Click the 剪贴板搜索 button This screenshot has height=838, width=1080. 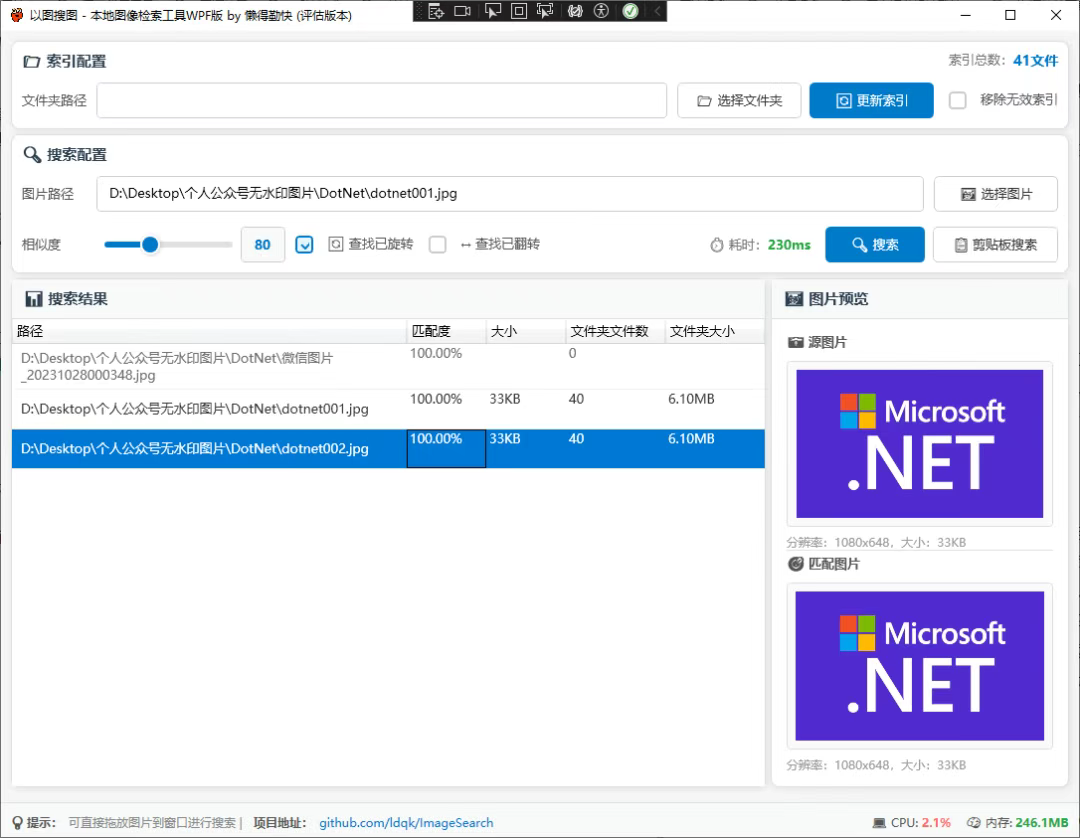click(x=995, y=244)
